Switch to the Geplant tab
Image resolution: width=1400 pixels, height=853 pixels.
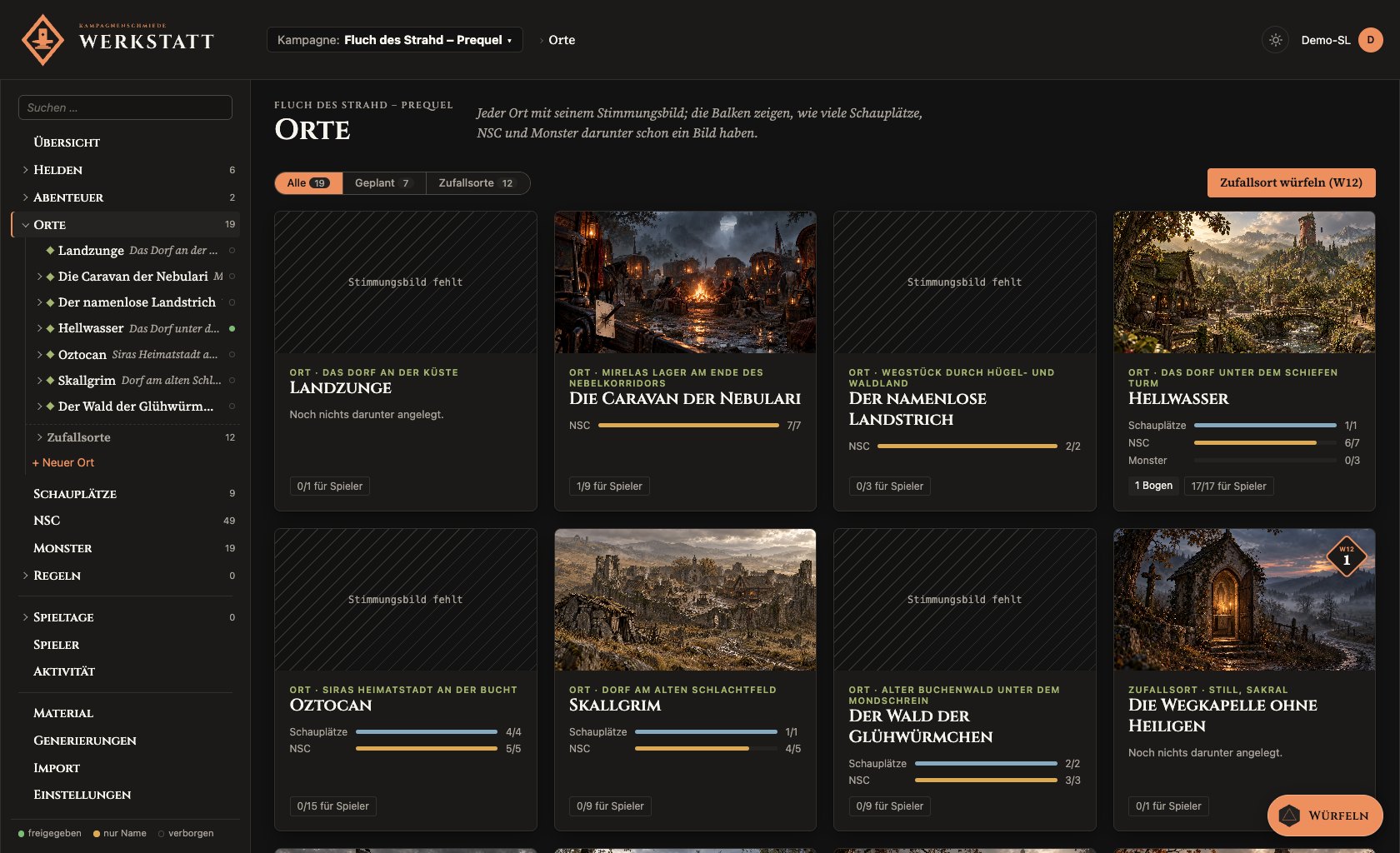(384, 183)
